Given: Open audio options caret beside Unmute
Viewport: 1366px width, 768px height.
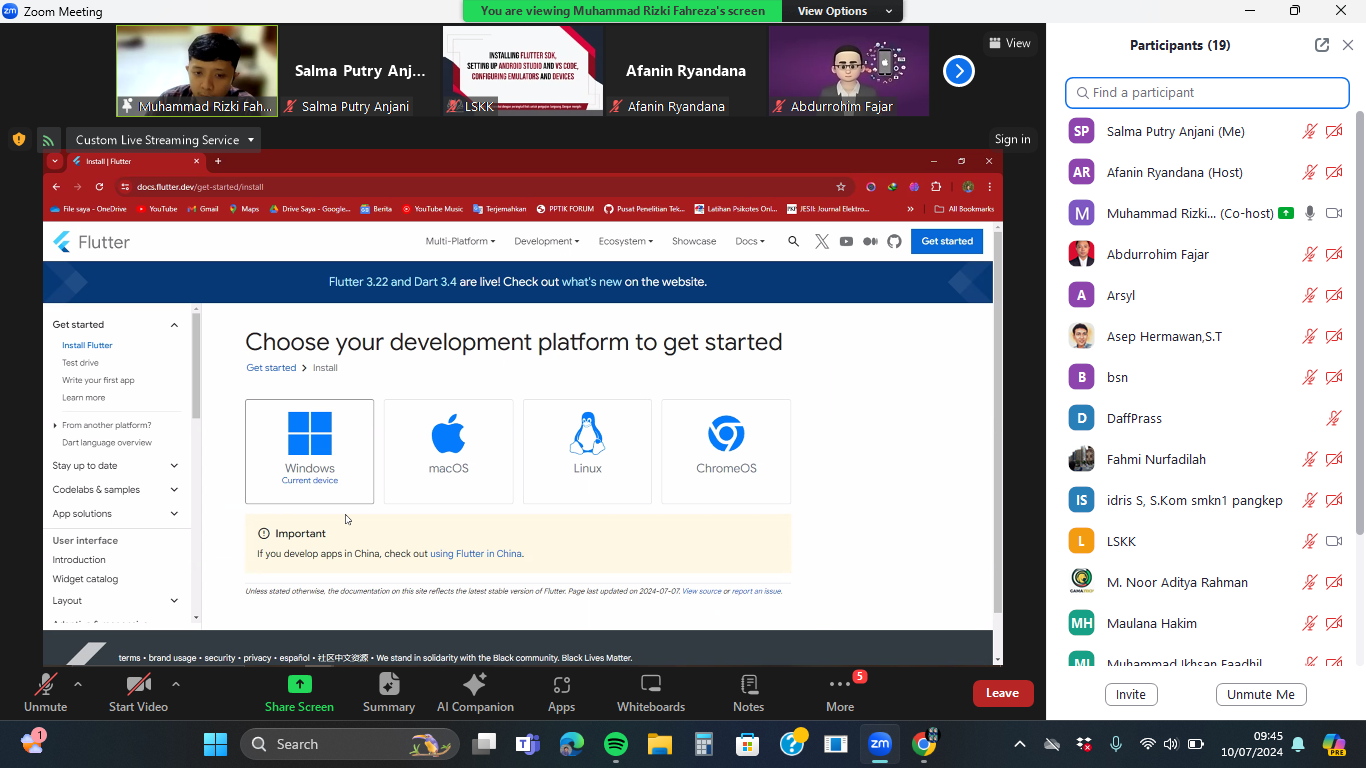Looking at the screenshot, I should pyautogui.click(x=78, y=684).
